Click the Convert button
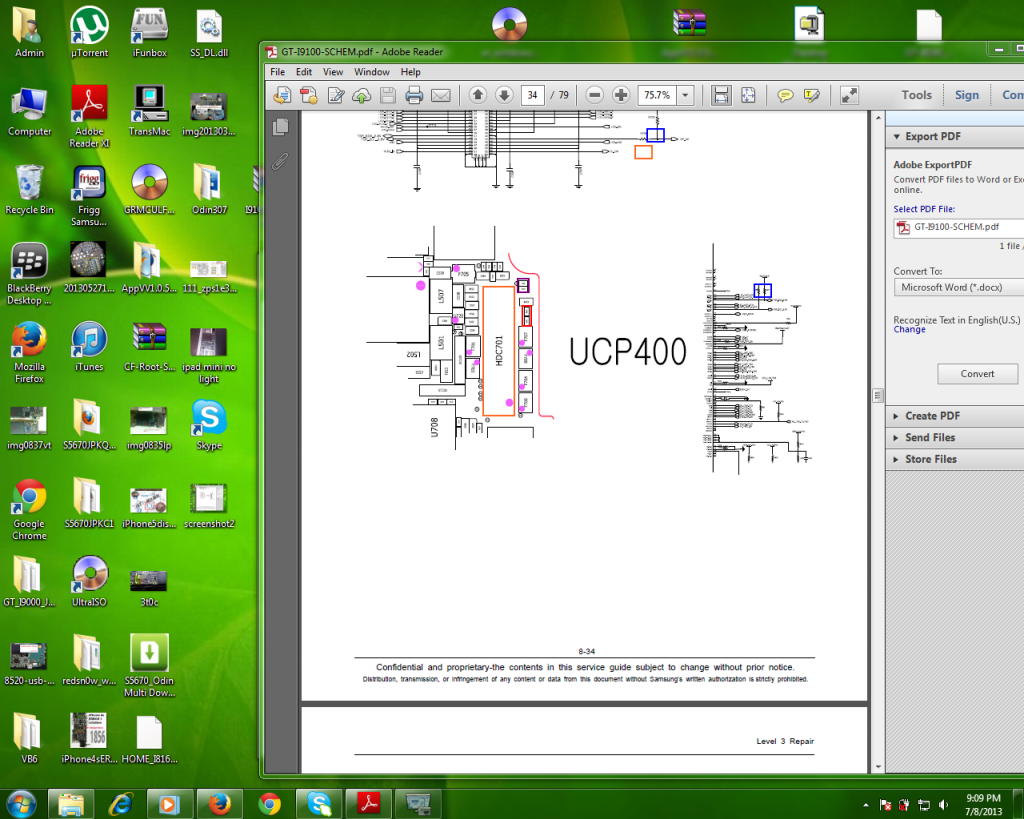 click(x=977, y=374)
